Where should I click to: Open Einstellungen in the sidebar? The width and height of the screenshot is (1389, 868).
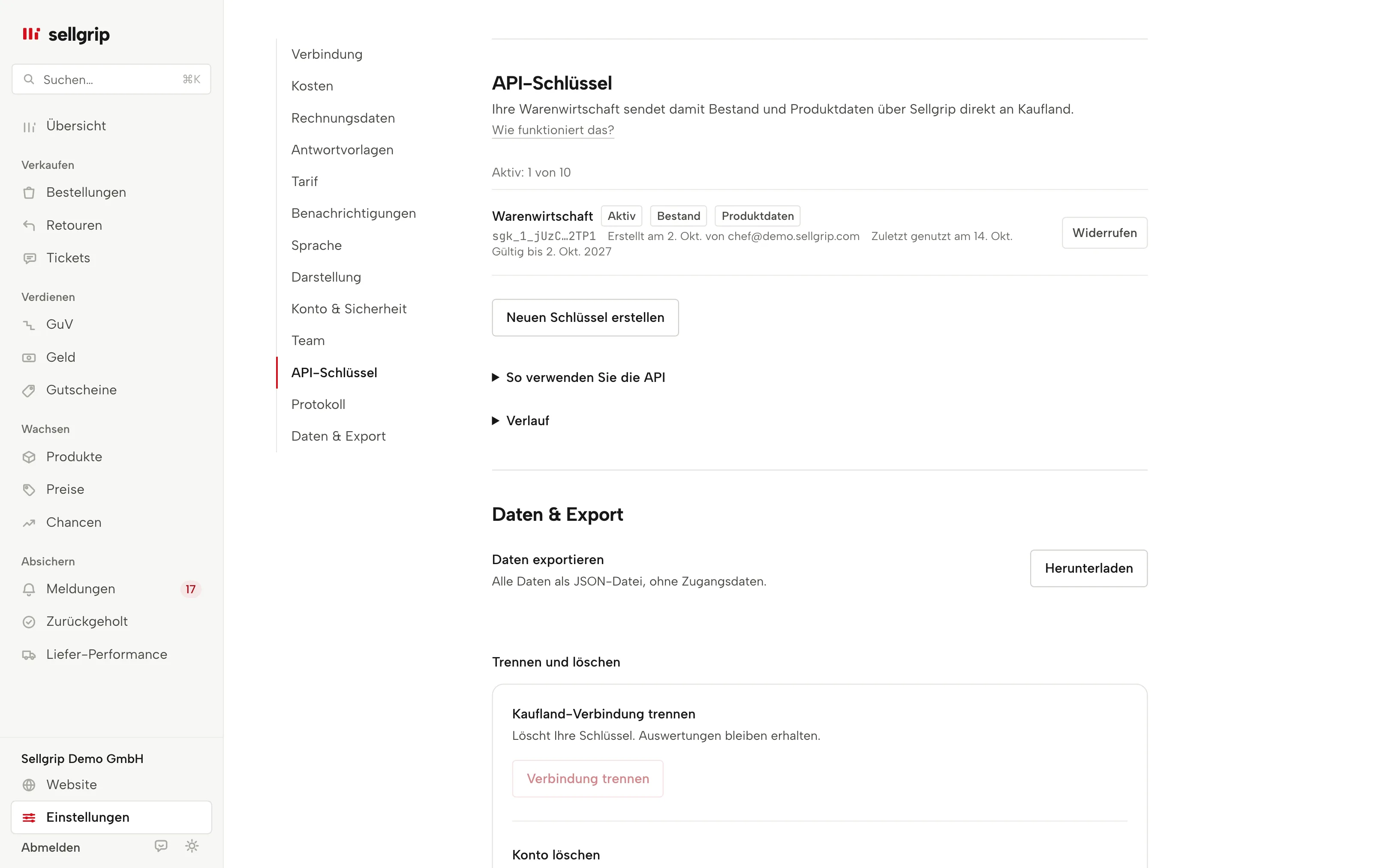[111, 817]
